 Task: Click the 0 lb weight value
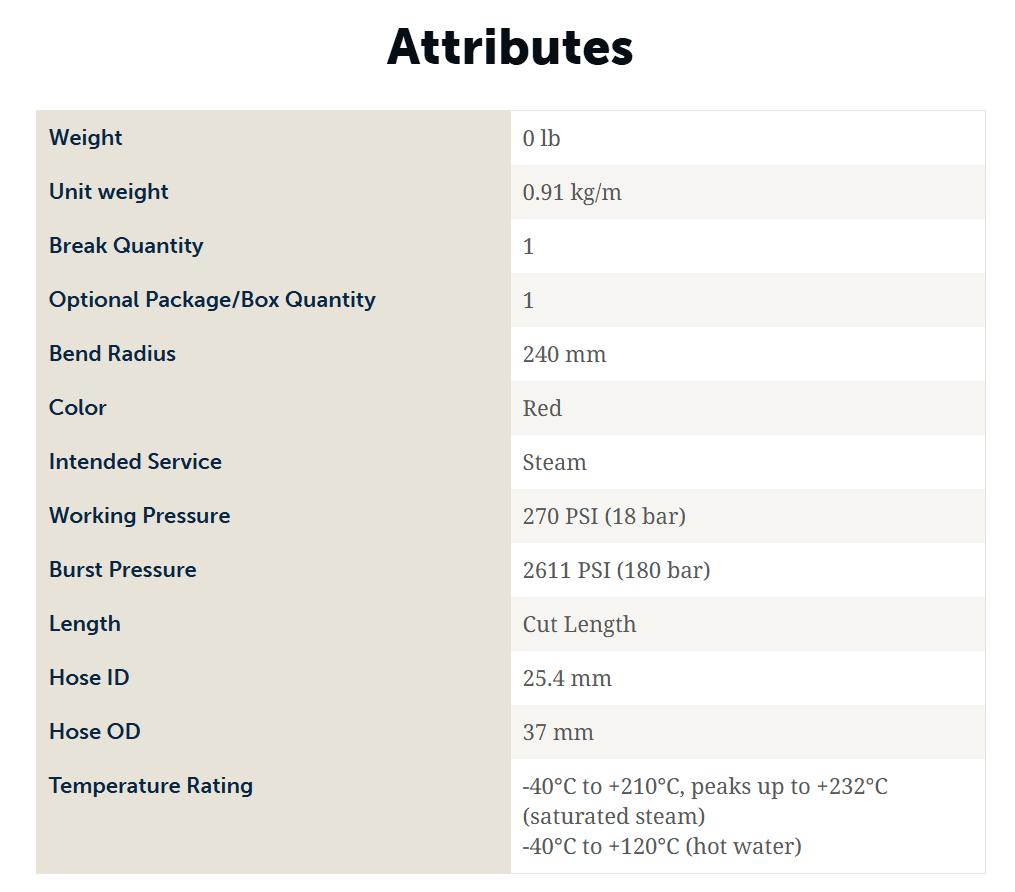(541, 139)
